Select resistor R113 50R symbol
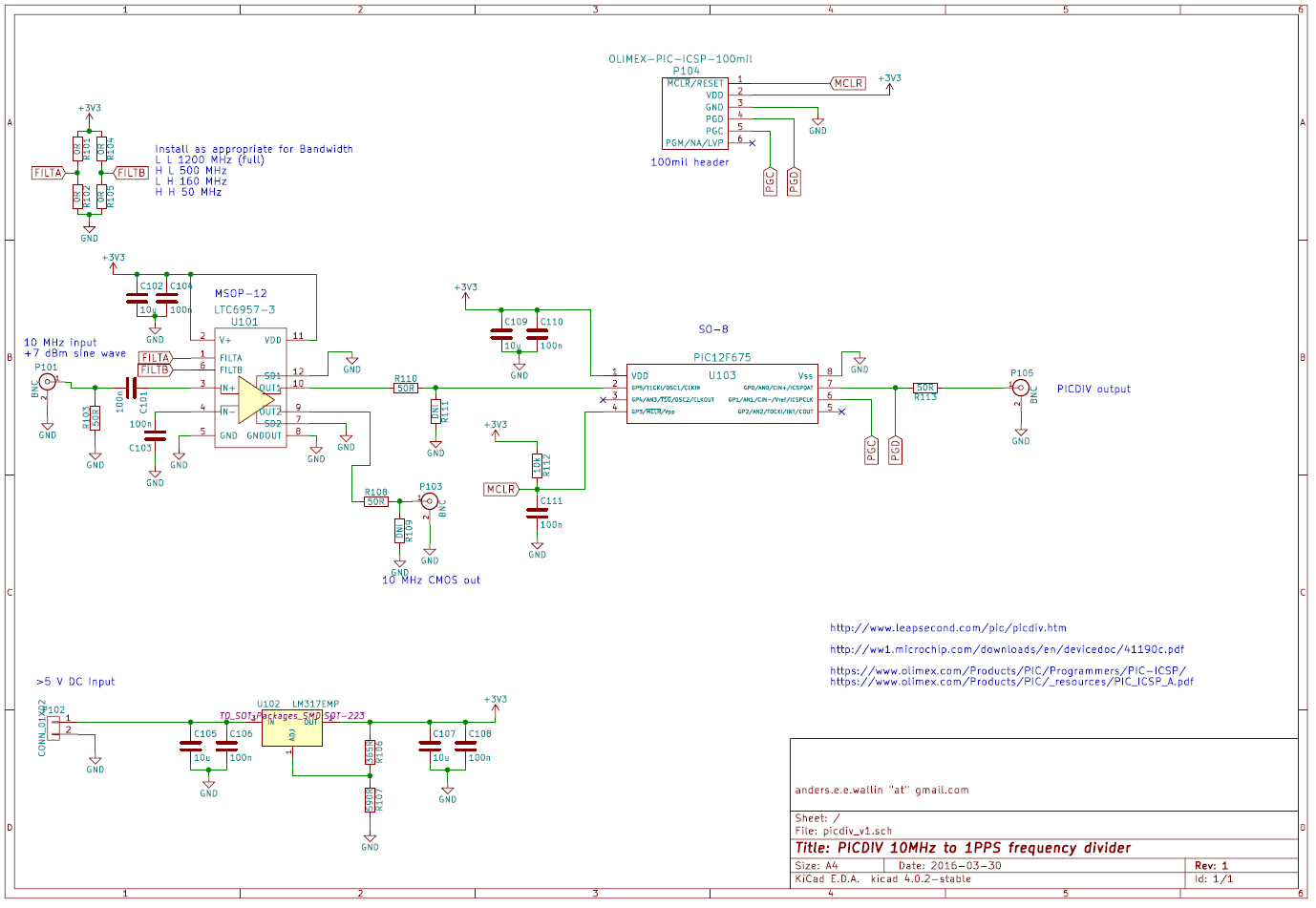 924,388
